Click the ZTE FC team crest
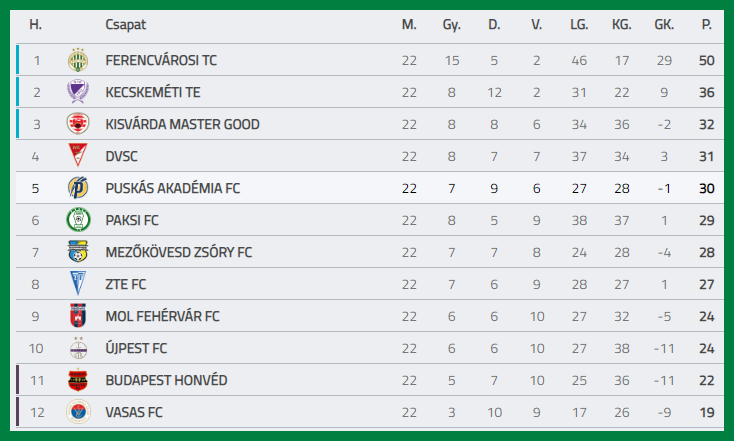734x441 pixels. [x=78, y=284]
